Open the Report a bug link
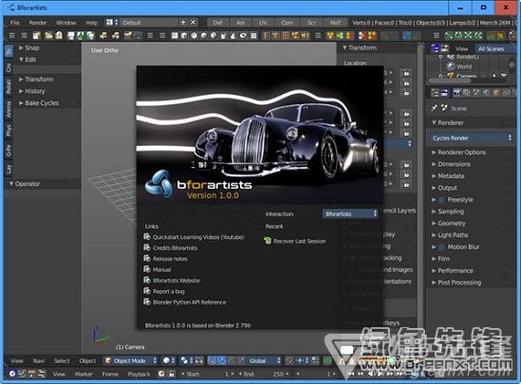 [164, 291]
